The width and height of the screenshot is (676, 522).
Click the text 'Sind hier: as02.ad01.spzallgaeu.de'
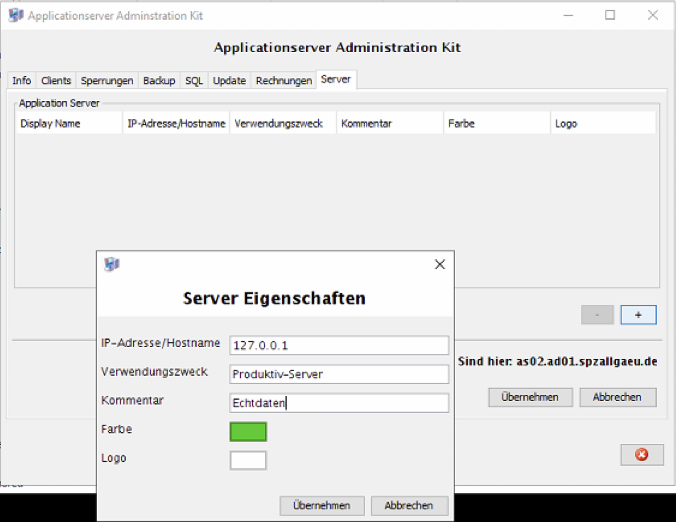557,361
